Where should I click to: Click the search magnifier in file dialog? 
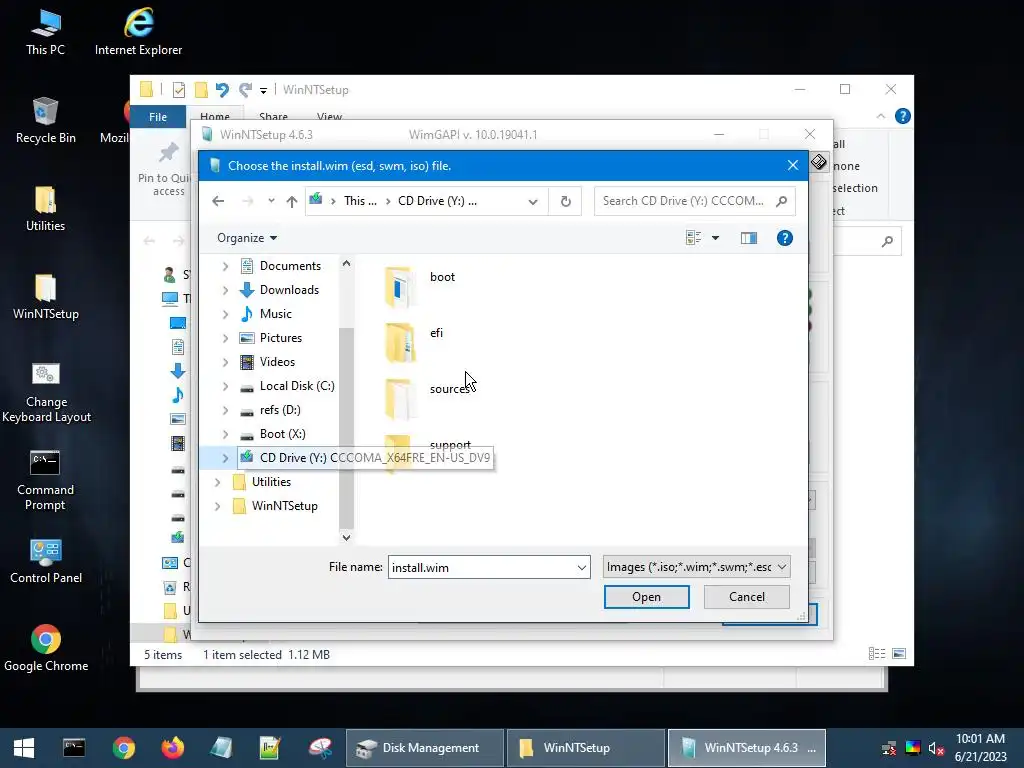781,201
